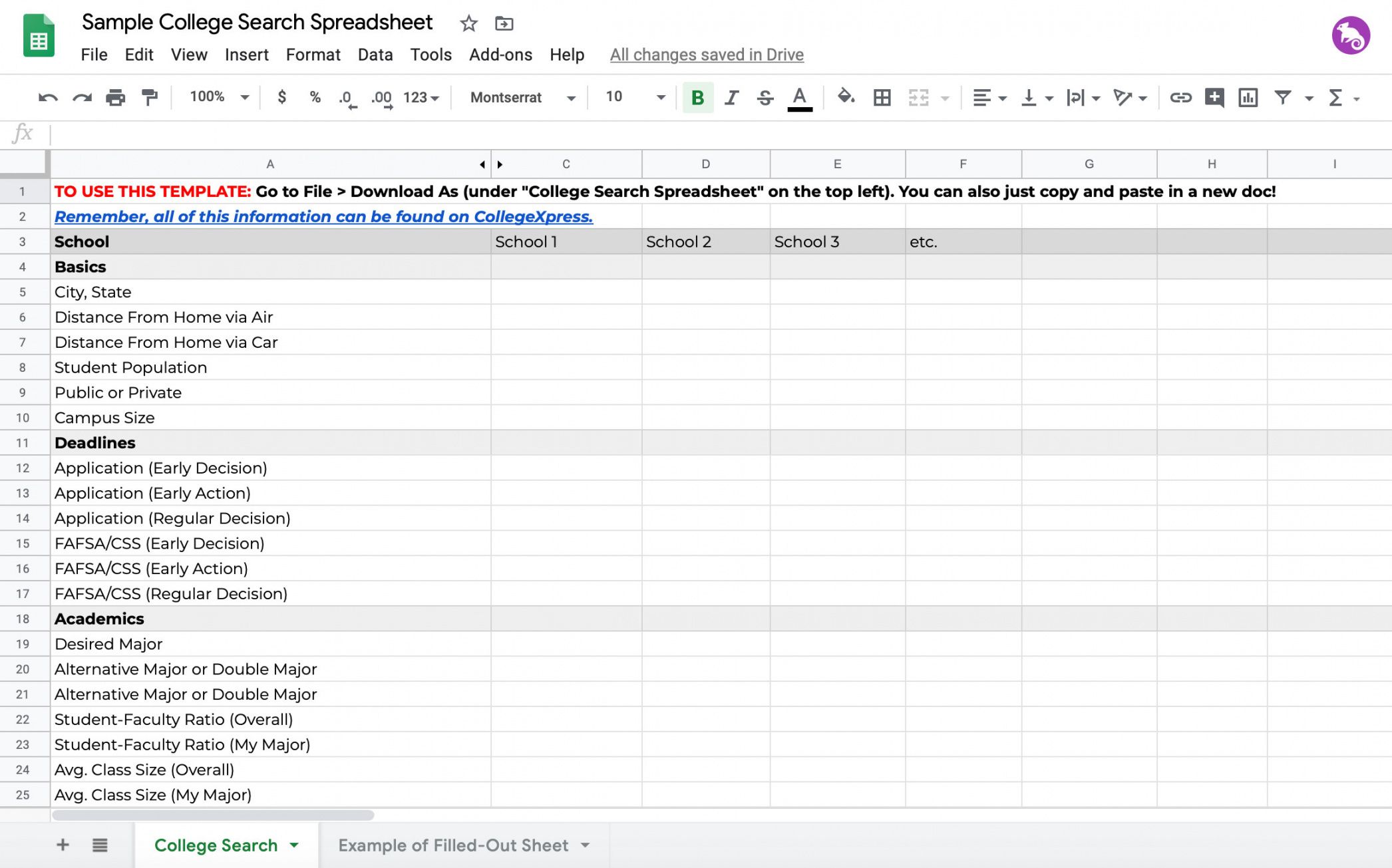Select the paint format roller icon
Image resolution: width=1392 pixels, height=868 pixels.
pyautogui.click(x=150, y=98)
